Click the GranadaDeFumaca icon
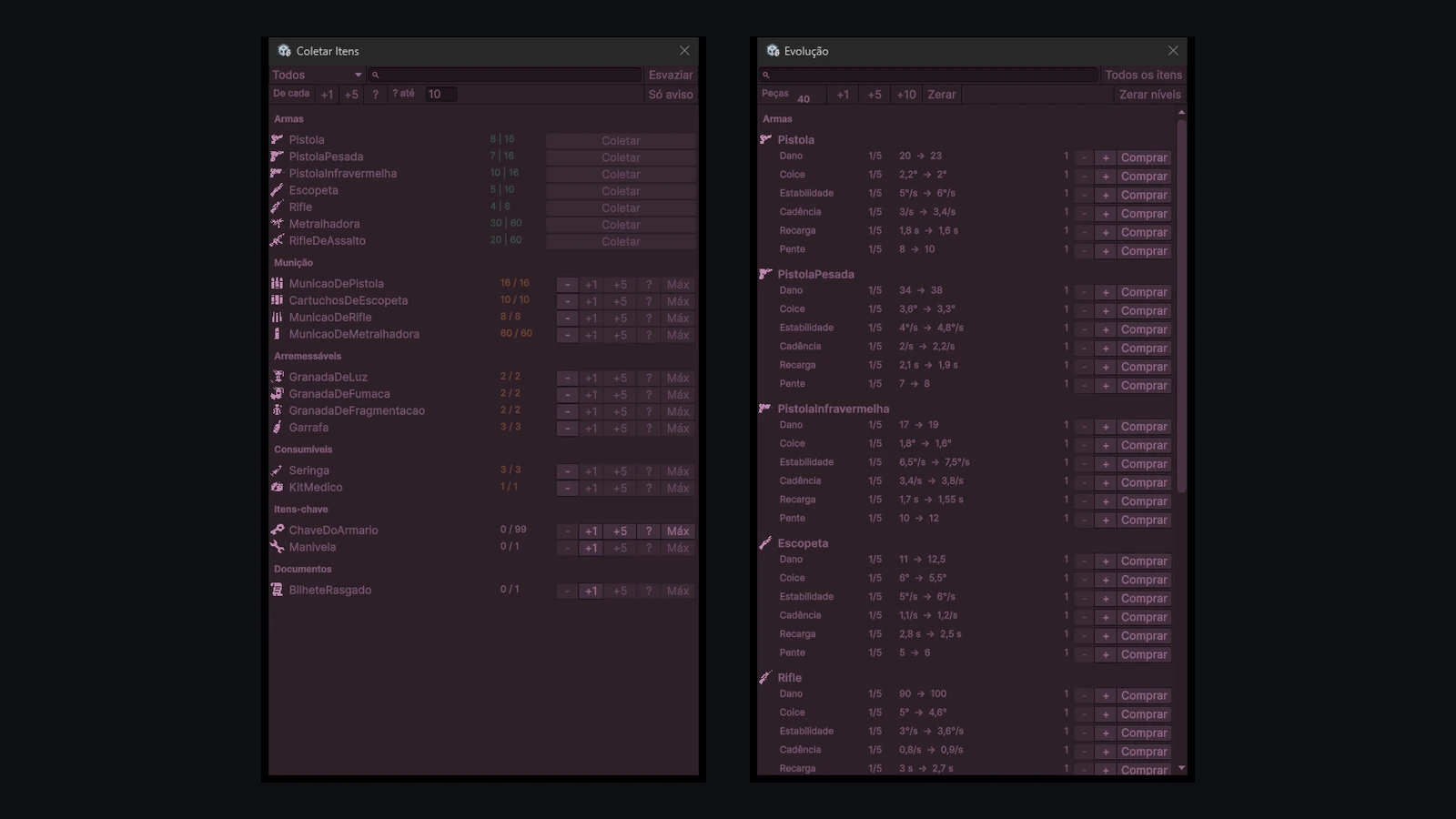 pyautogui.click(x=277, y=393)
